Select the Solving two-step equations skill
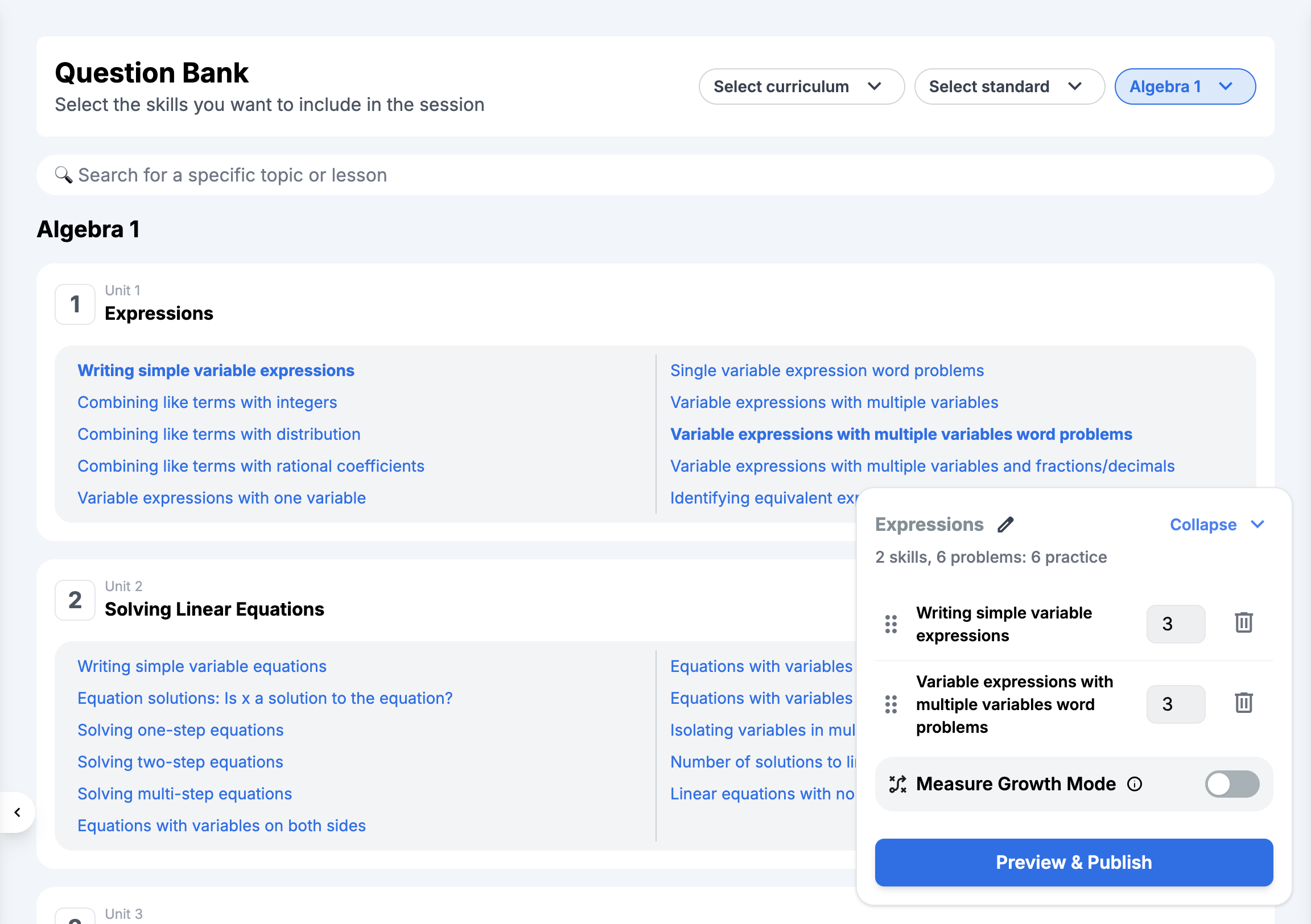This screenshot has height=924, width=1311. (180, 761)
